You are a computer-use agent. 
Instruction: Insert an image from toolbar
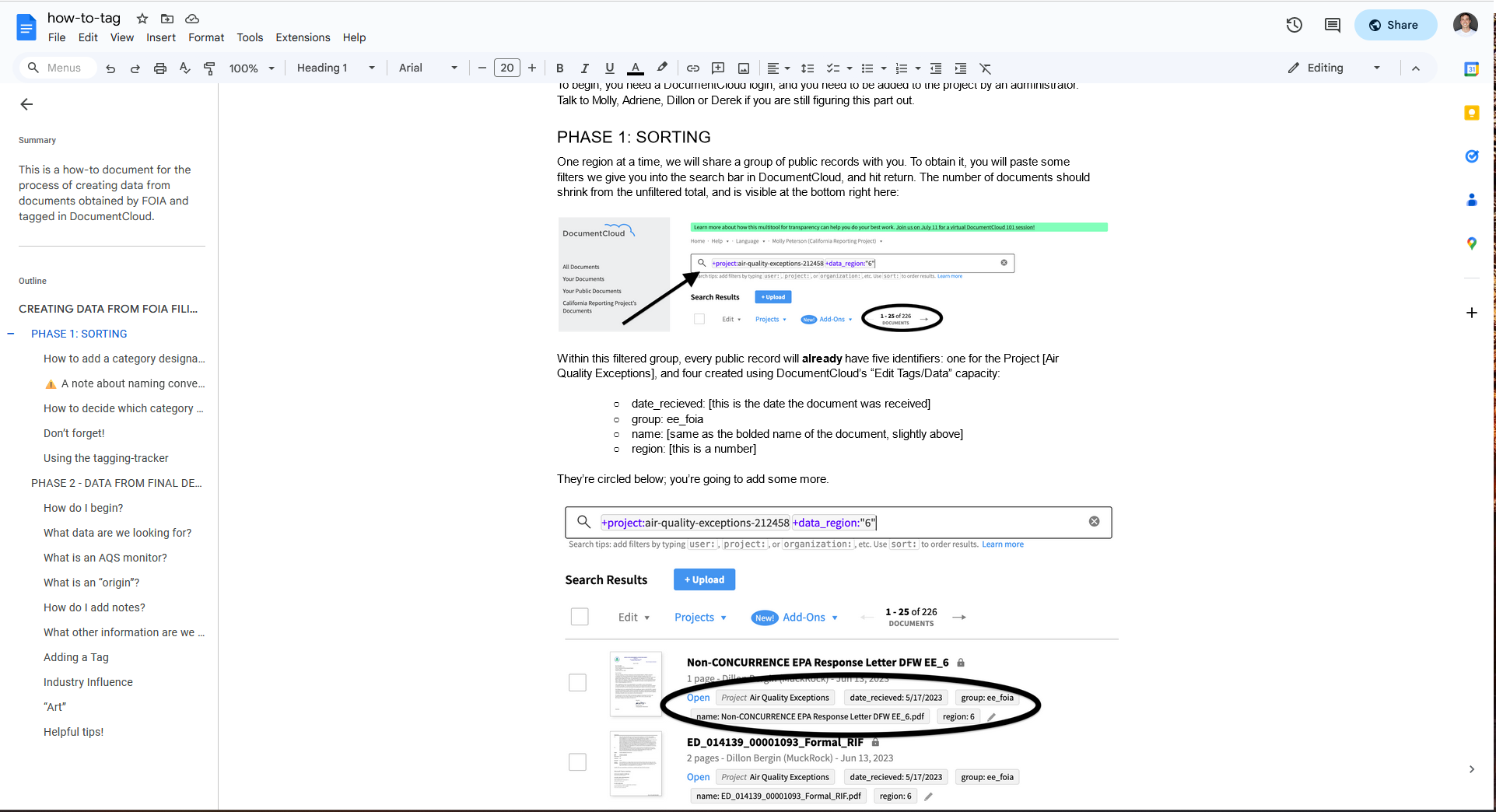click(744, 68)
